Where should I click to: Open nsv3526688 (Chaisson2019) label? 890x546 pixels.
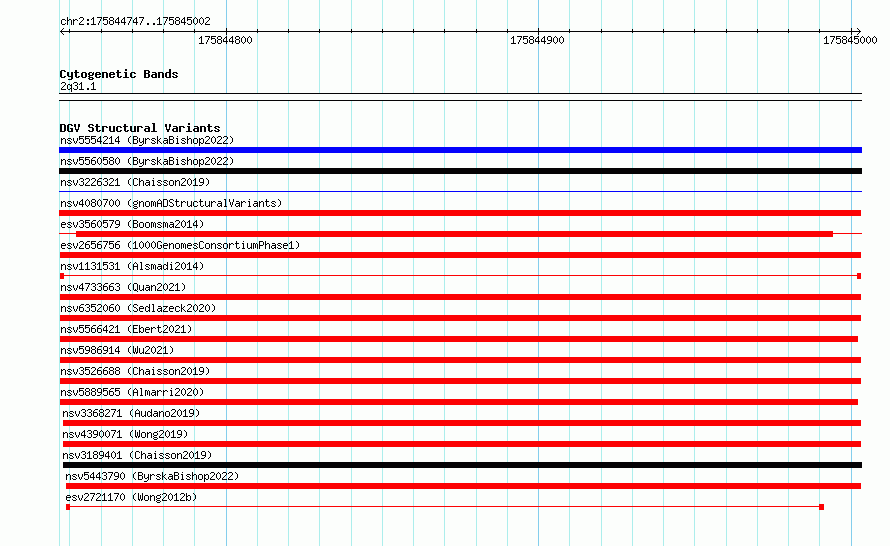[x=135, y=371]
